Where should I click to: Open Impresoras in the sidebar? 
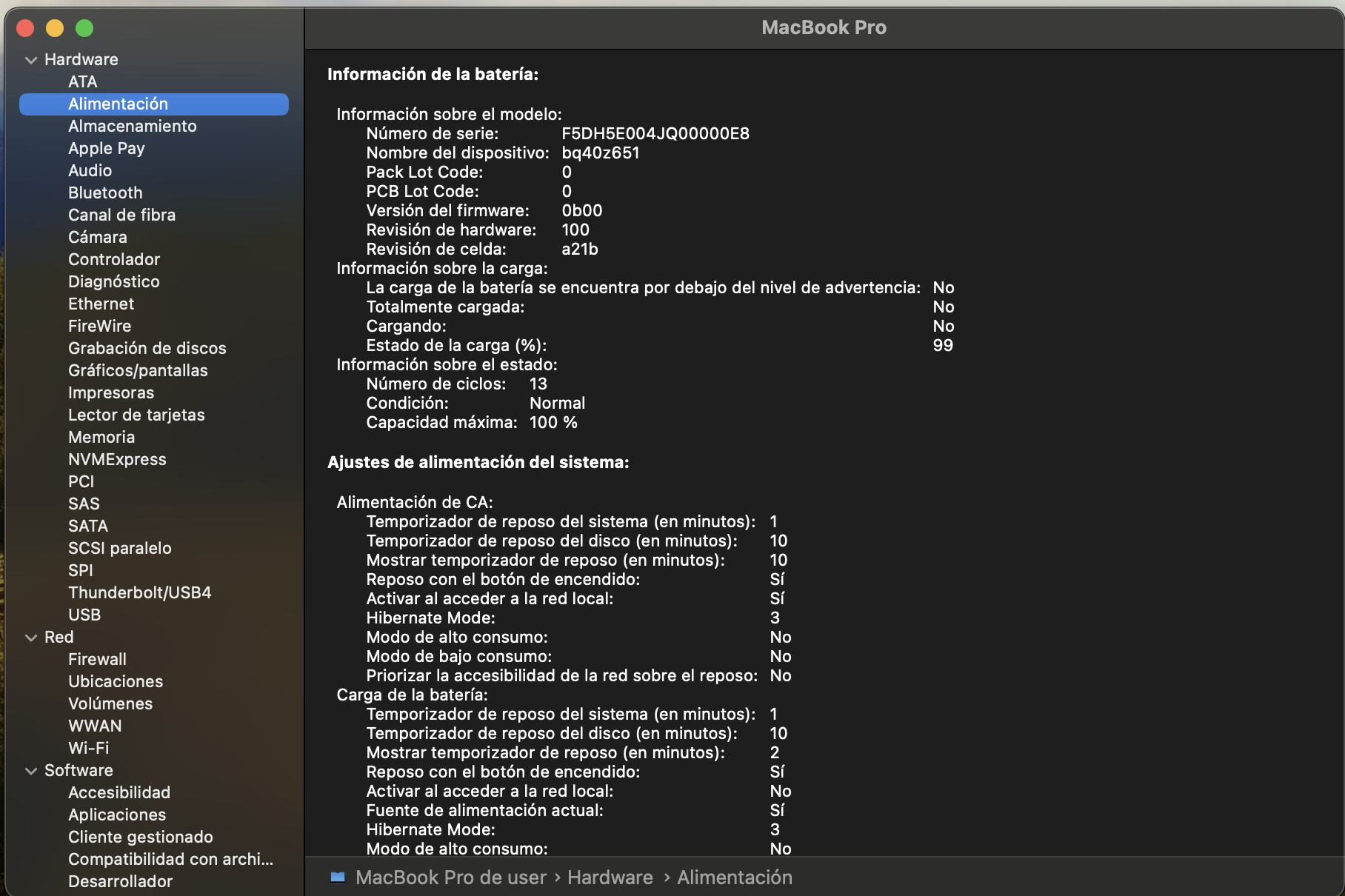pos(111,392)
